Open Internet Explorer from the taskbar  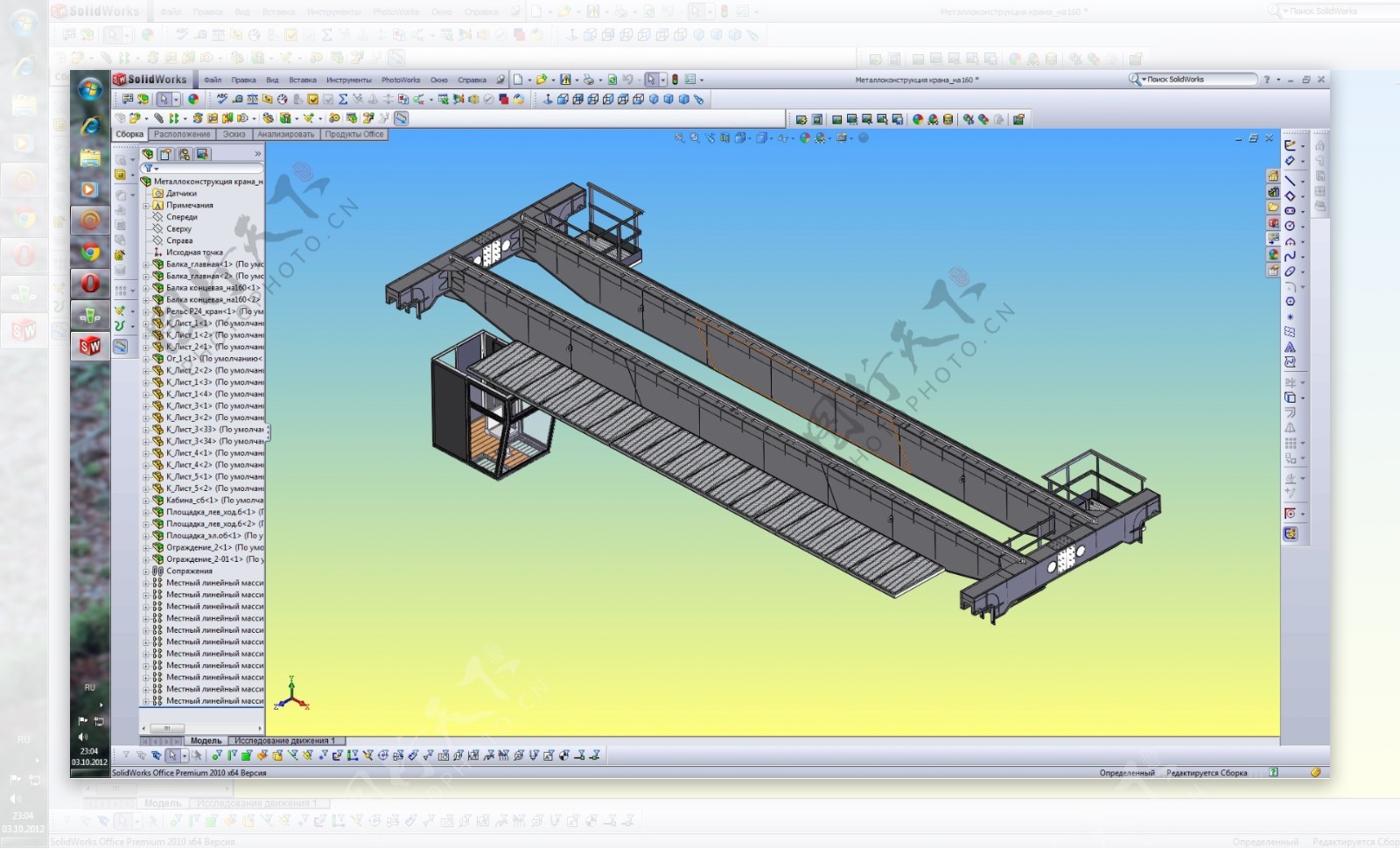click(x=90, y=126)
